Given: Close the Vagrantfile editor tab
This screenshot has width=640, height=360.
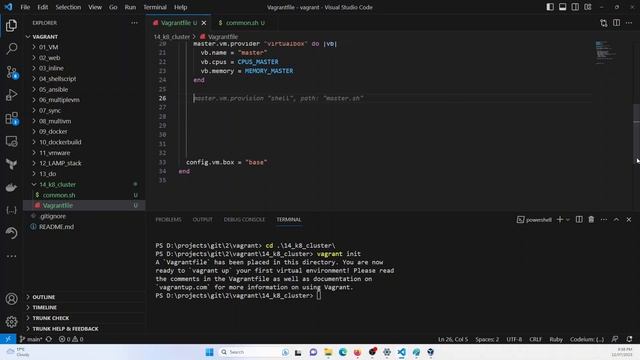Looking at the screenshot, I should tap(204, 23).
